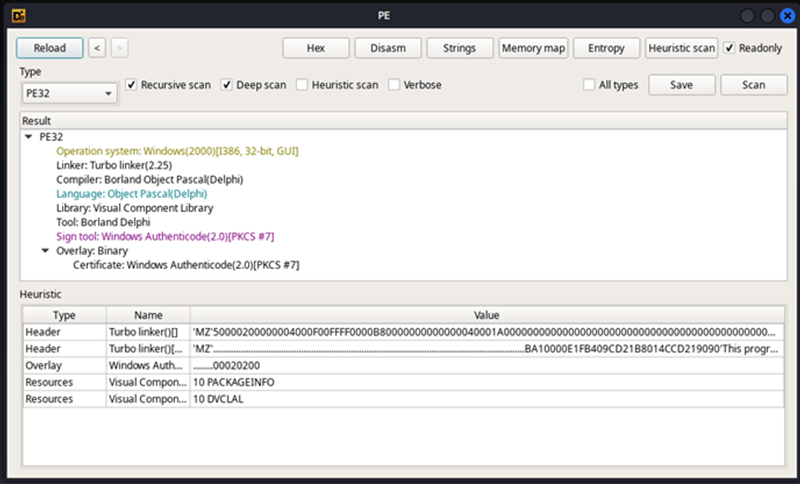Open the PE32 Type dropdown
Screen dimensions: 800x484
[69, 93]
